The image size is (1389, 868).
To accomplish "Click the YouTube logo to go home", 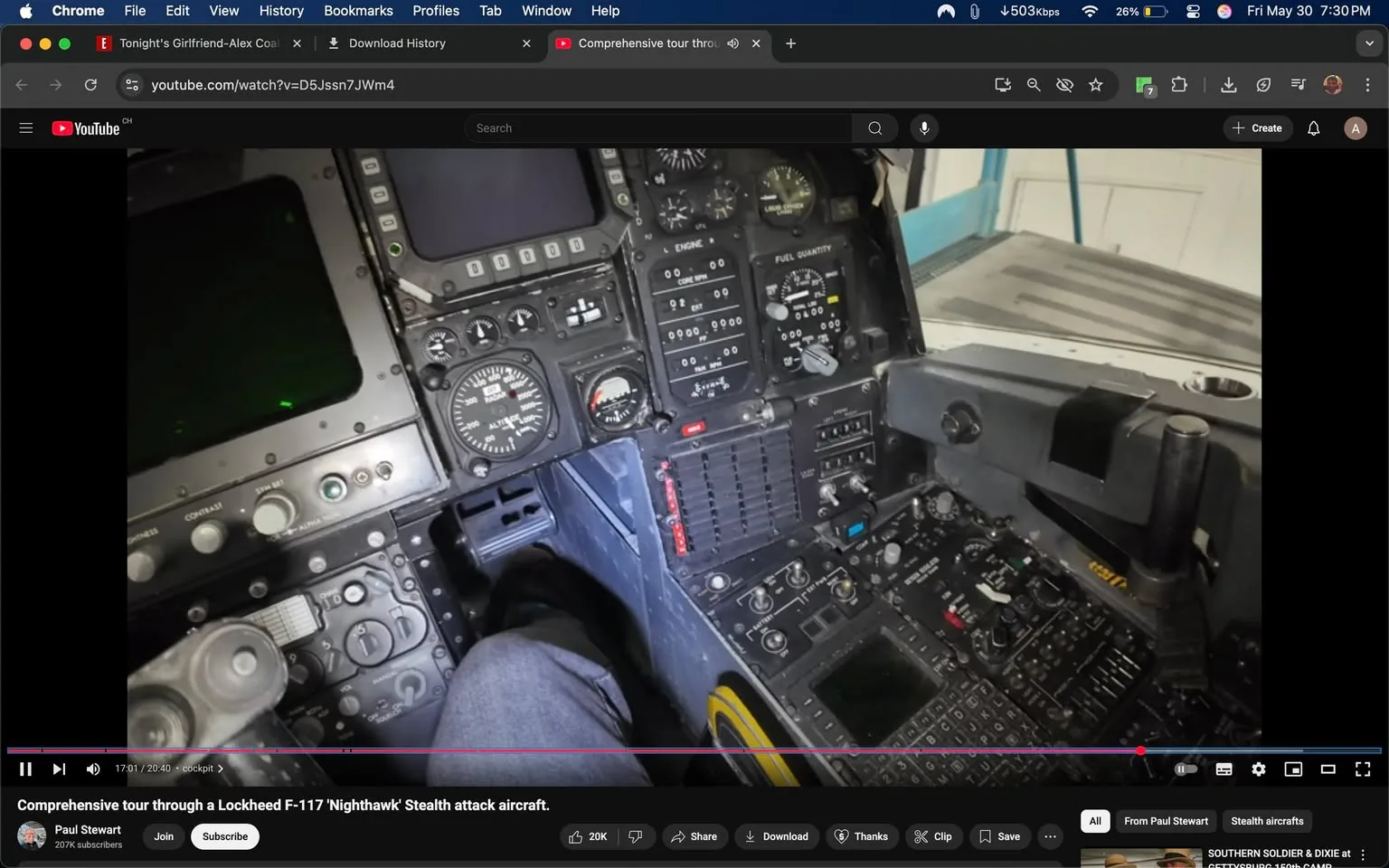I will (87, 127).
